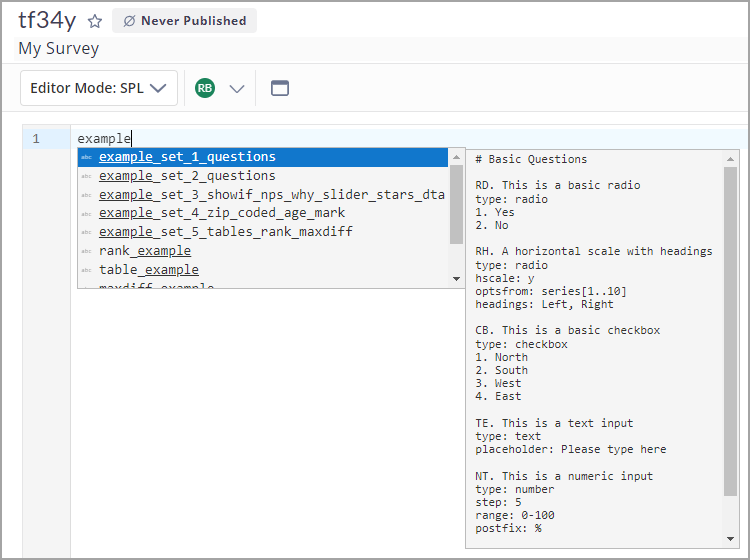Click 'RD. This is a basic radio' text
The height and width of the screenshot is (560, 750).
[558, 185]
